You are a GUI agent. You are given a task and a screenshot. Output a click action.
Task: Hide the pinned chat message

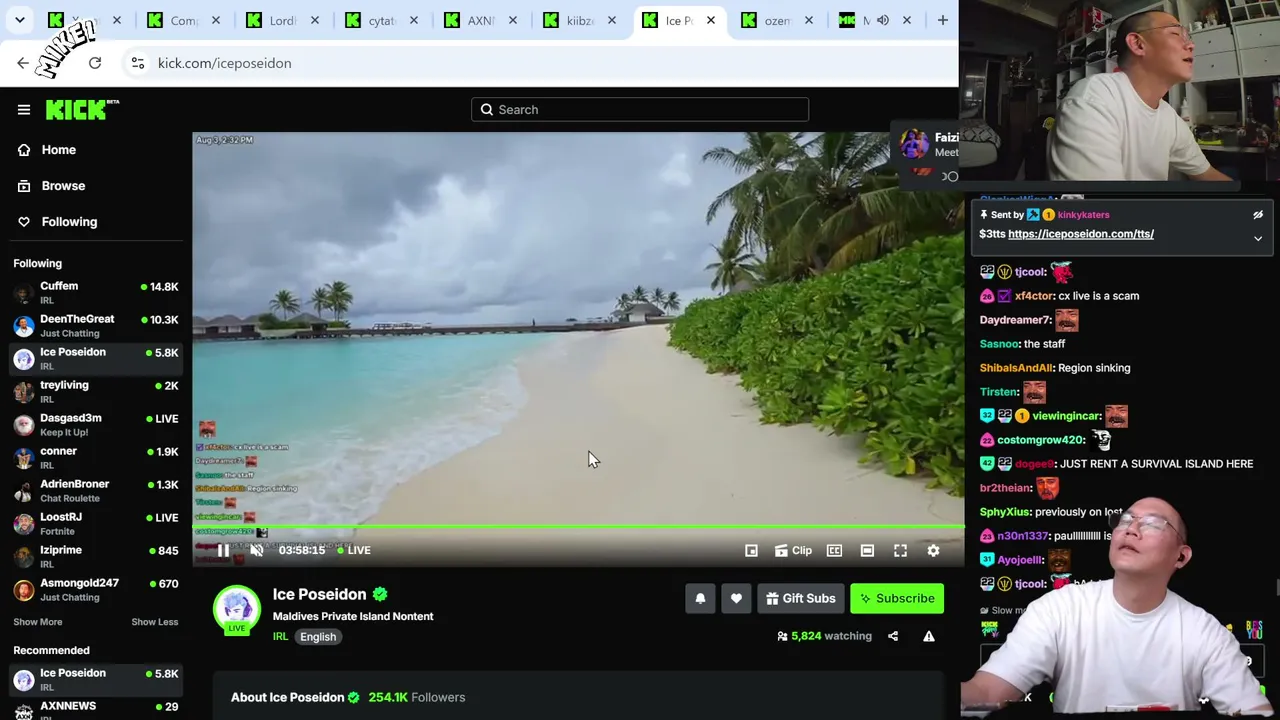tap(1258, 215)
